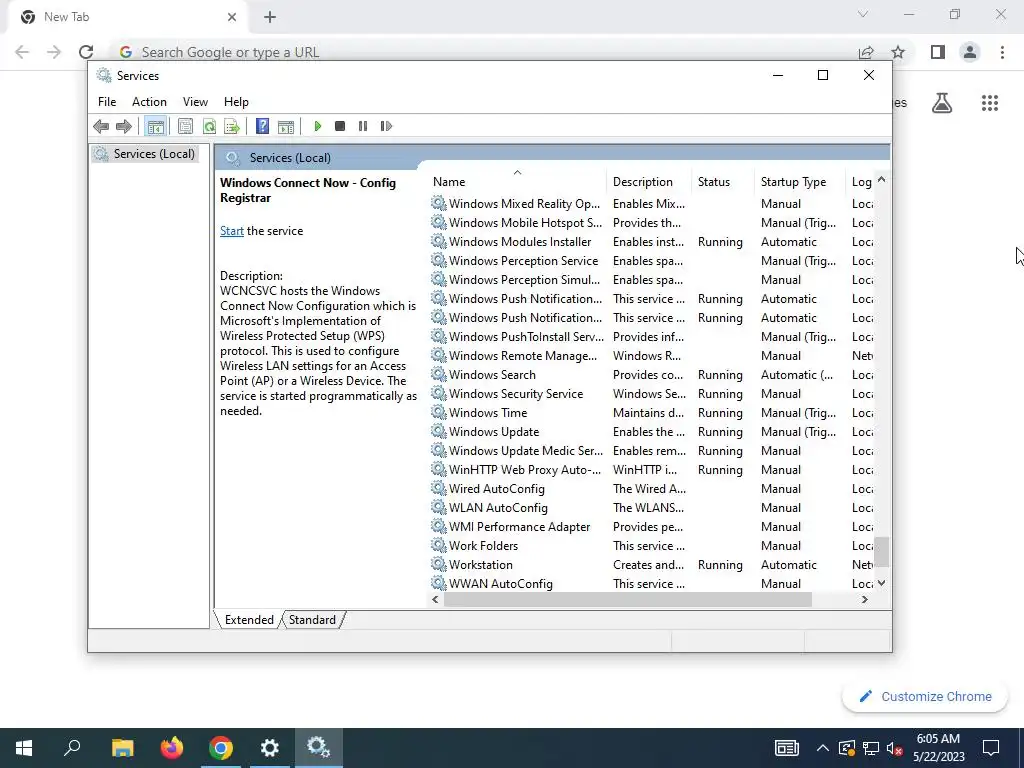This screenshot has height=768, width=1024.
Task: Select Windows Security Service row
Action: [652, 394]
